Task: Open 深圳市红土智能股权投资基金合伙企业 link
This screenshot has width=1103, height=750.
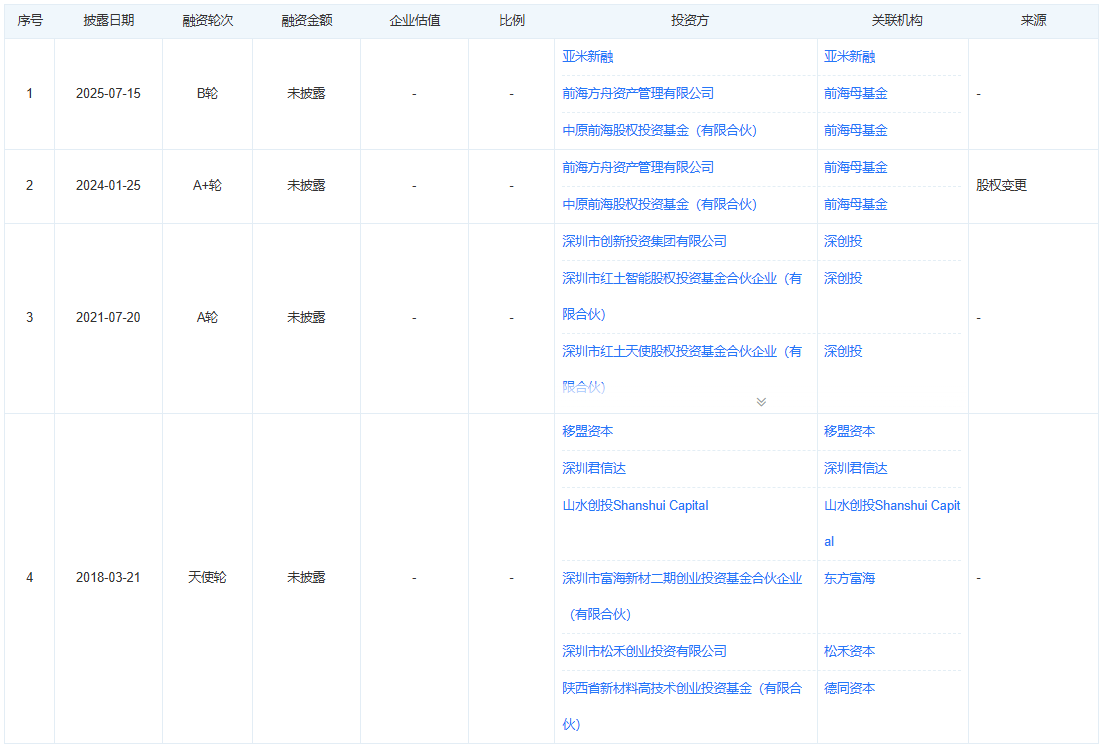Action: point(681,279)
